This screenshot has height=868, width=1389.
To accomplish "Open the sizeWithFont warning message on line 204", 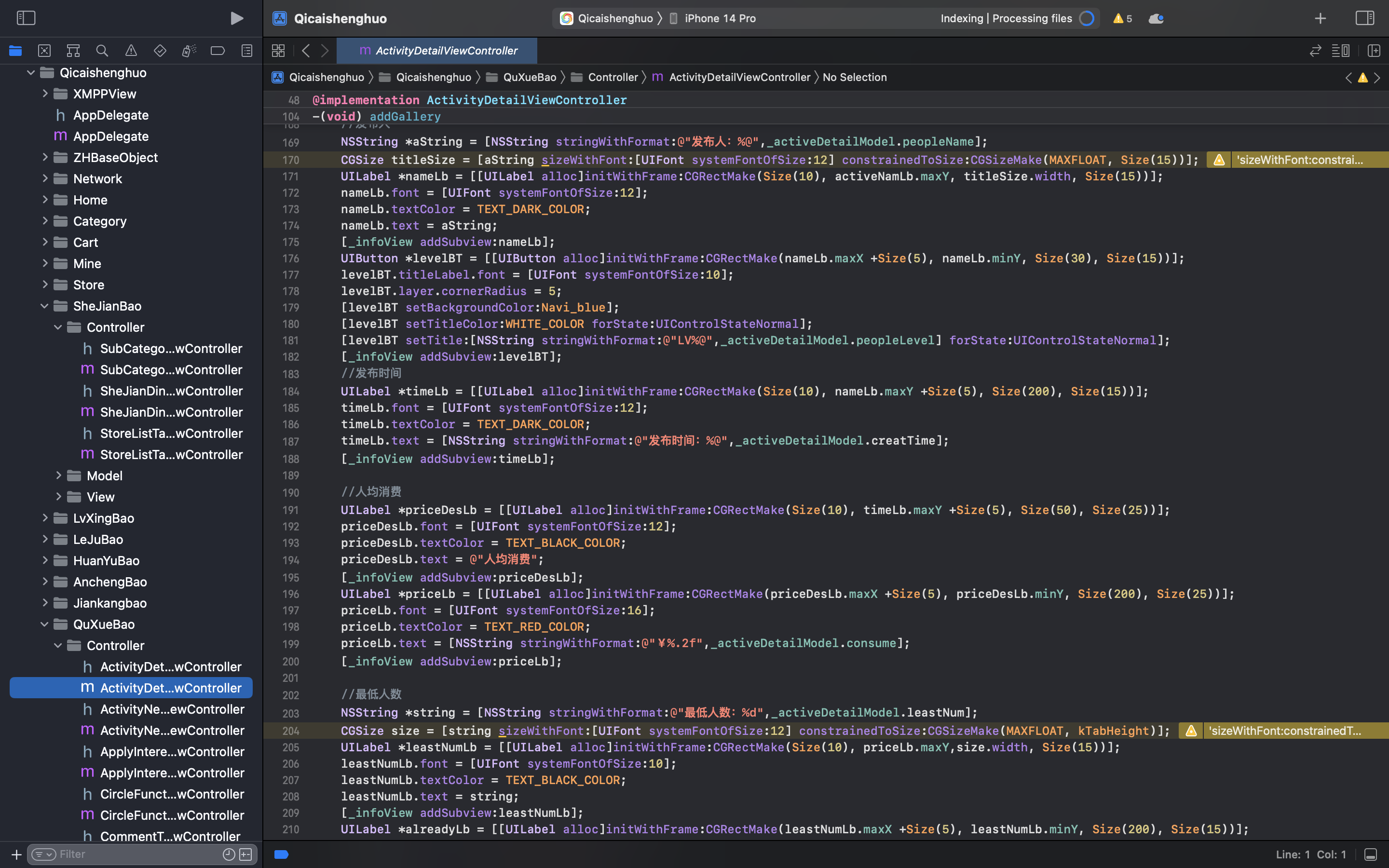I will pyautogui.click(x=1284, y=731).
